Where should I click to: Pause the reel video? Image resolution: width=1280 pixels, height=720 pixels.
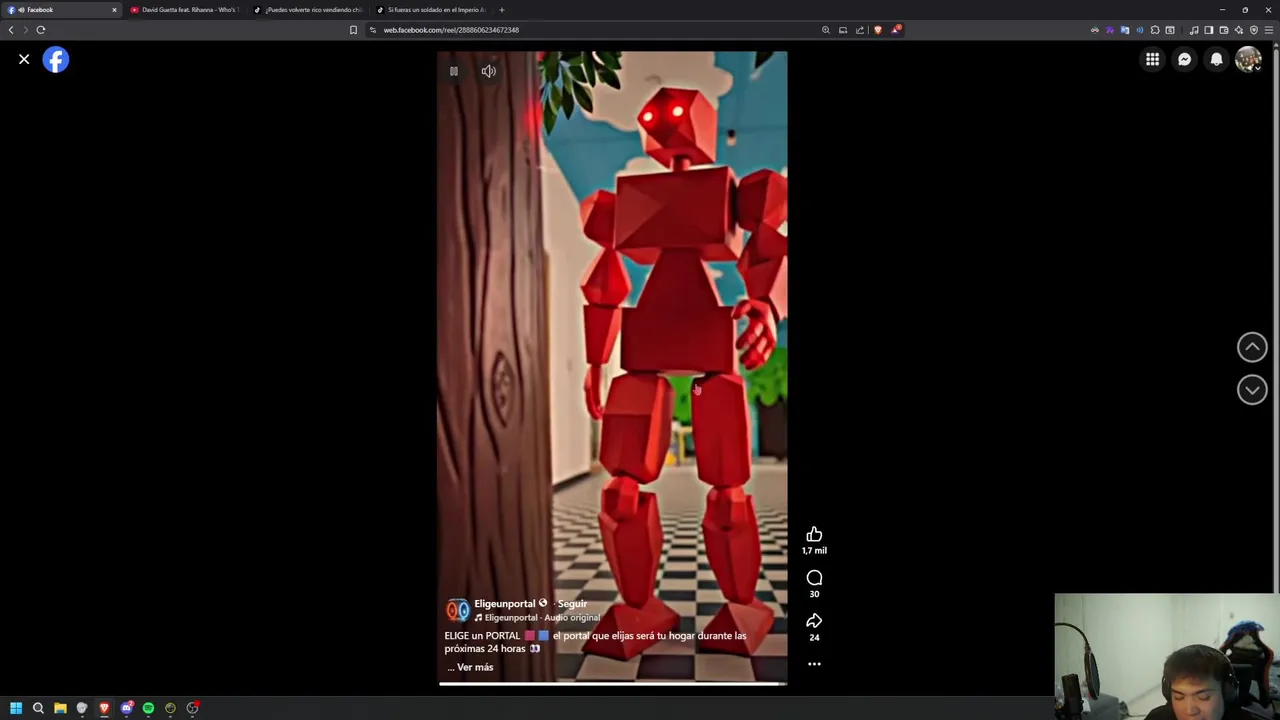tap(453, 71)
